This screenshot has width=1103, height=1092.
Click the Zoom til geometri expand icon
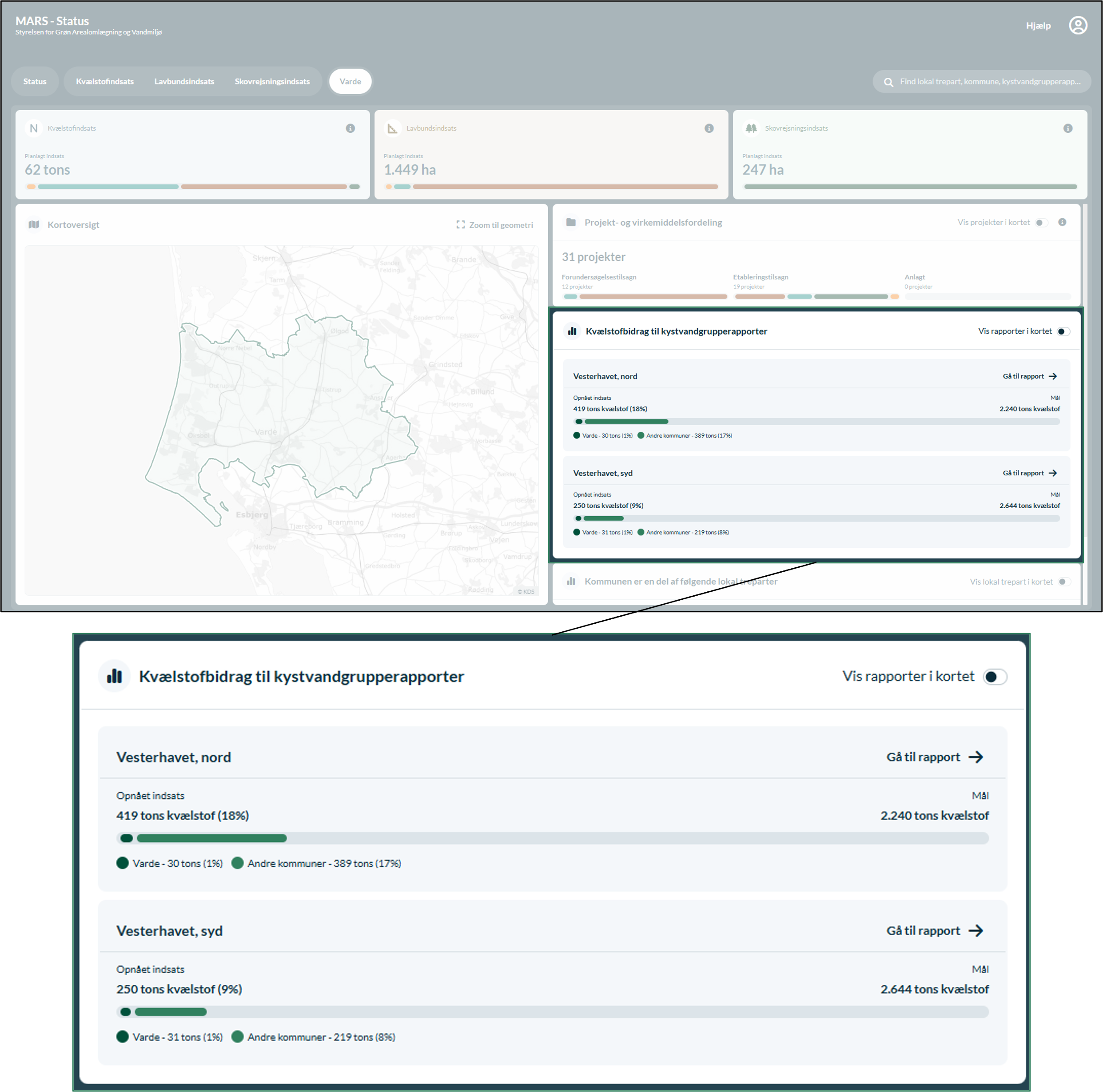[x=461, y=225]
